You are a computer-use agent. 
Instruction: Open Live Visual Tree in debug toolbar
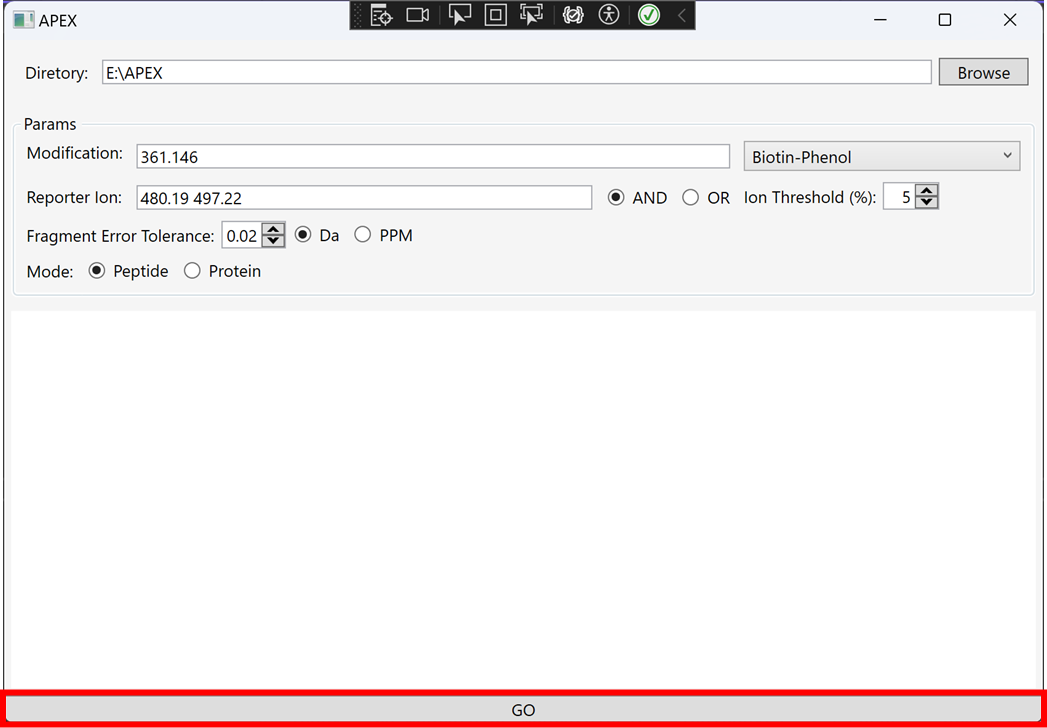381,15
